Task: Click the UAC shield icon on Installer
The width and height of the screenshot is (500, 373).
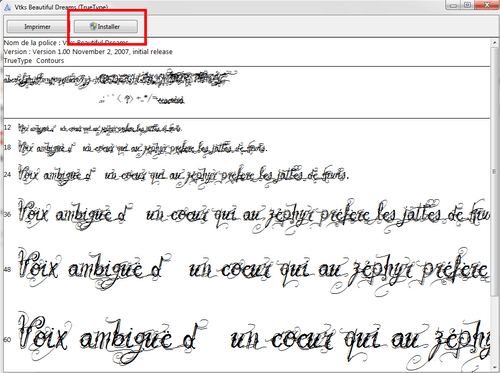Action: 93,26
